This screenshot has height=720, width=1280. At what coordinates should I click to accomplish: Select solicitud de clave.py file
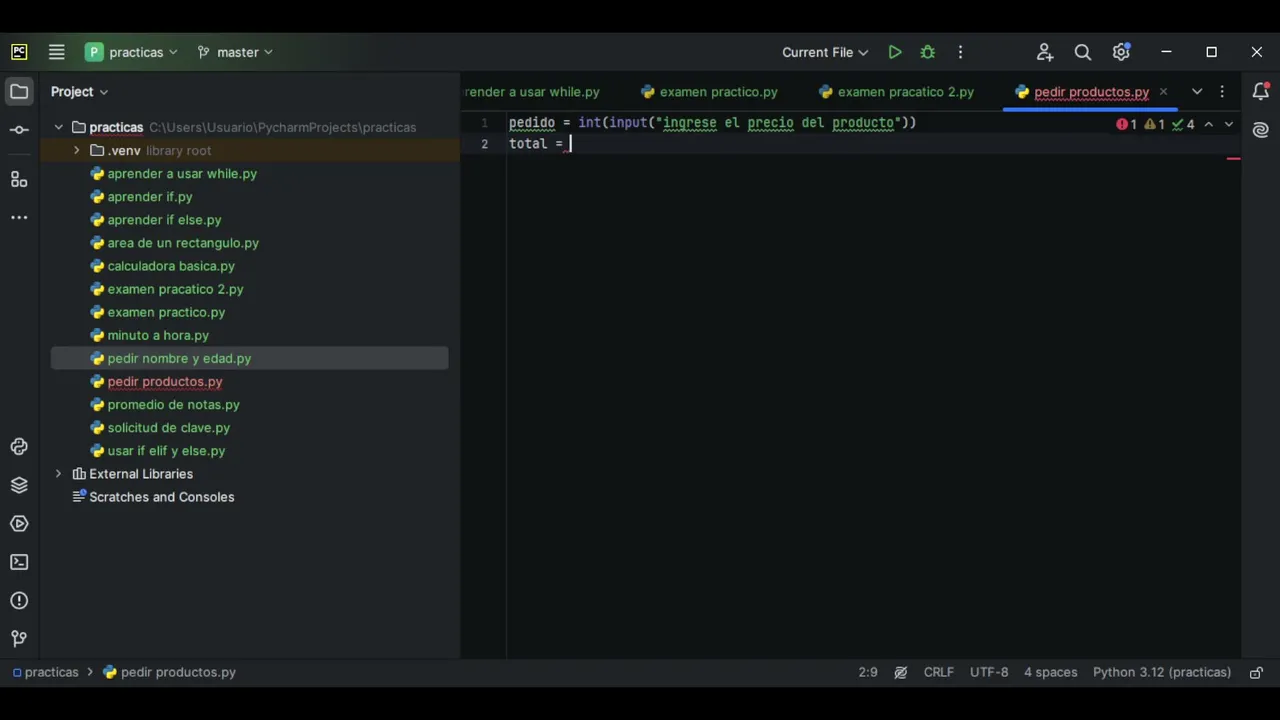click(168, 427)
